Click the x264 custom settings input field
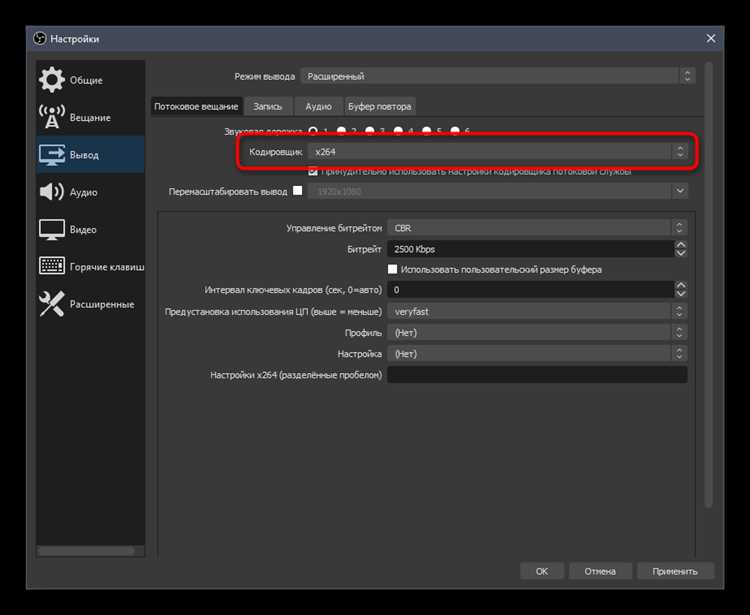Screen dimensions: 750x615 click(x=537, y=374)
